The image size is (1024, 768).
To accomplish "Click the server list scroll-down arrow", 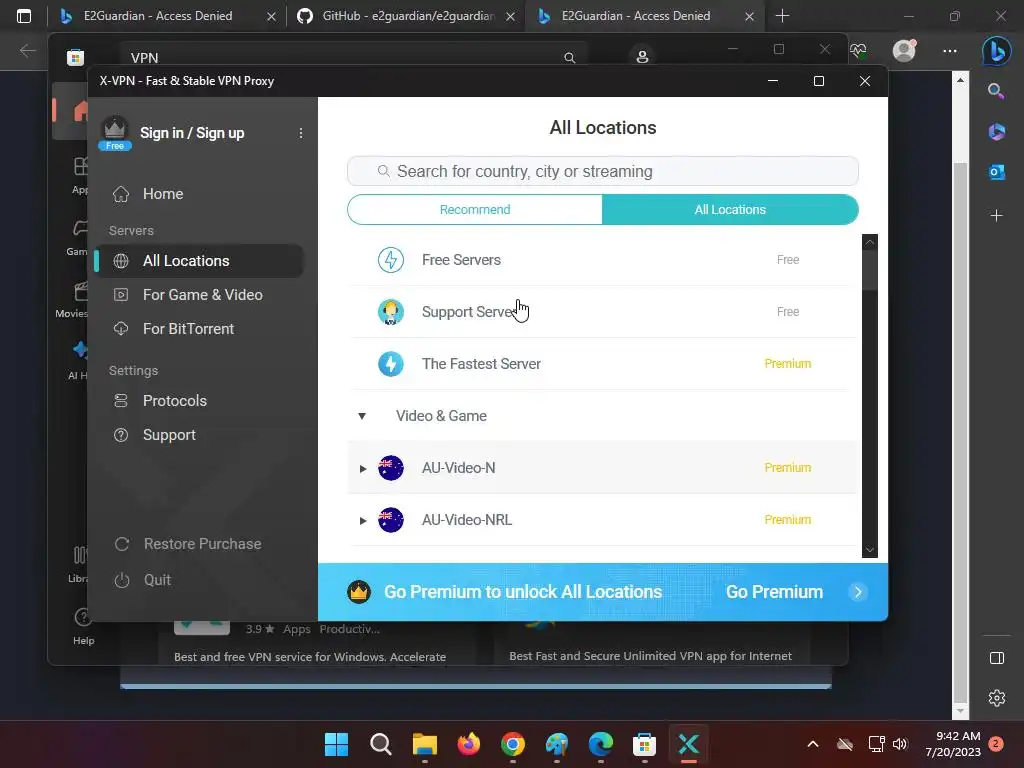I will click(x=869, y=551).
